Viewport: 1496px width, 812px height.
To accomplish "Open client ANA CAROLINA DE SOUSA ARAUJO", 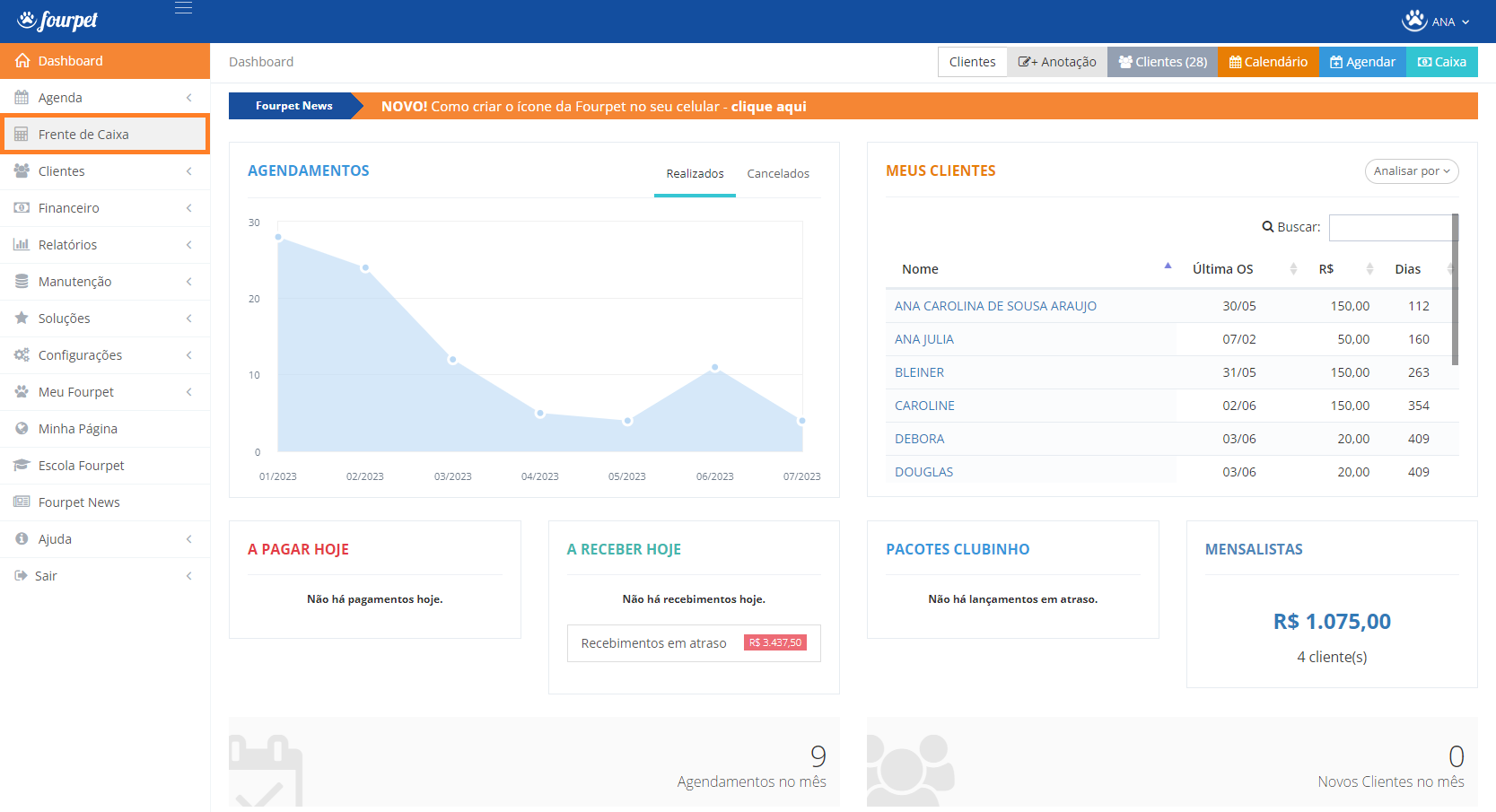I will coord(995,306).
